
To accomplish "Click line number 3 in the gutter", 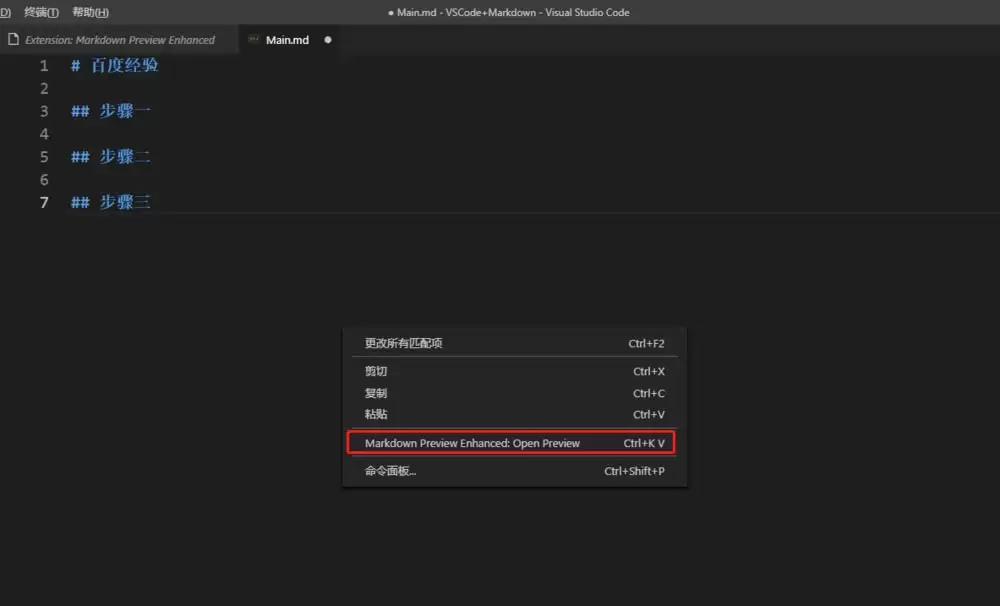I will coord(44,111).
